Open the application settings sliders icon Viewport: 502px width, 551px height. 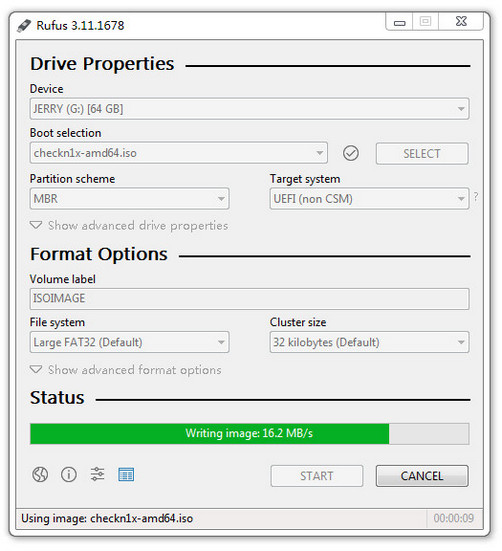coord(97,474)
